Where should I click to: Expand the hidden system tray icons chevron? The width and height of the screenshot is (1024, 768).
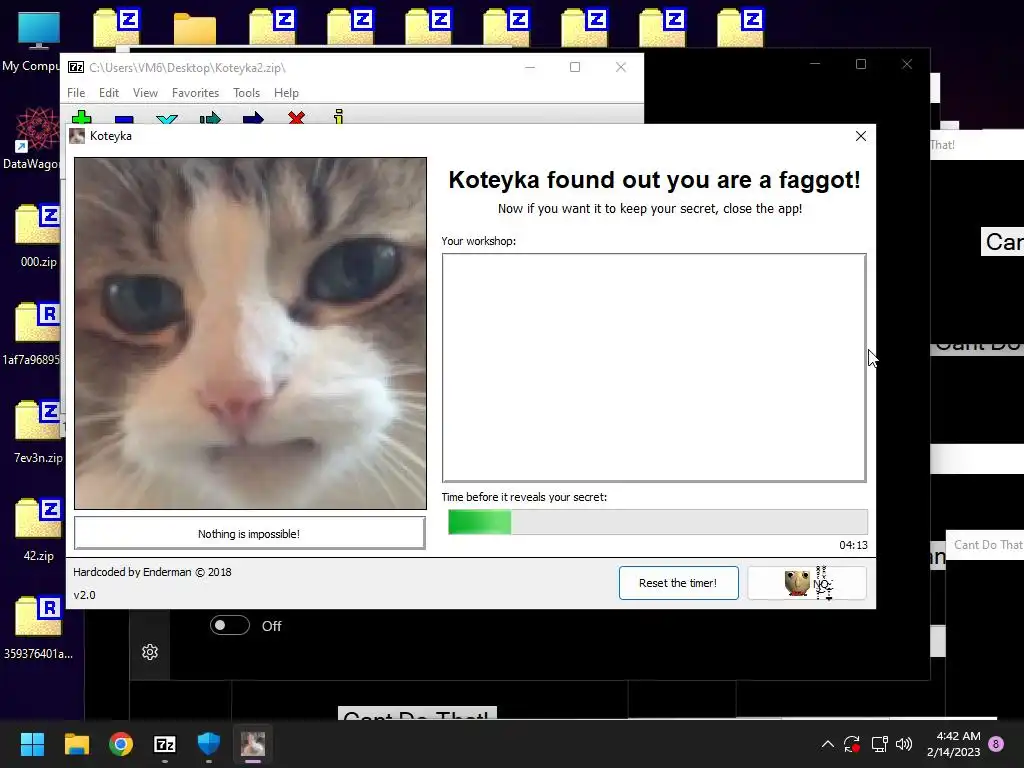pos(827,744)
